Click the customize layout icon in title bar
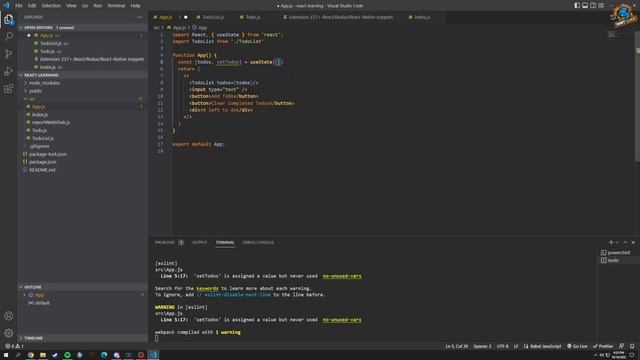 [x=601, y=5]
